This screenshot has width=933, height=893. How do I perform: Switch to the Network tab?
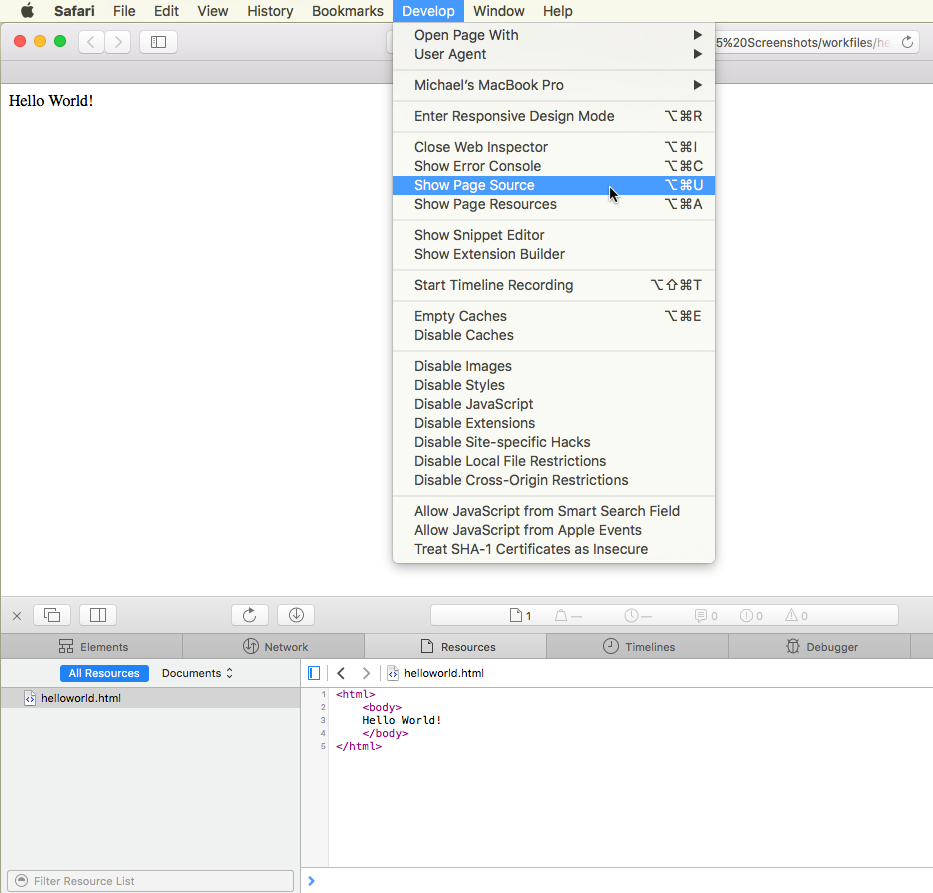point(274,647)
